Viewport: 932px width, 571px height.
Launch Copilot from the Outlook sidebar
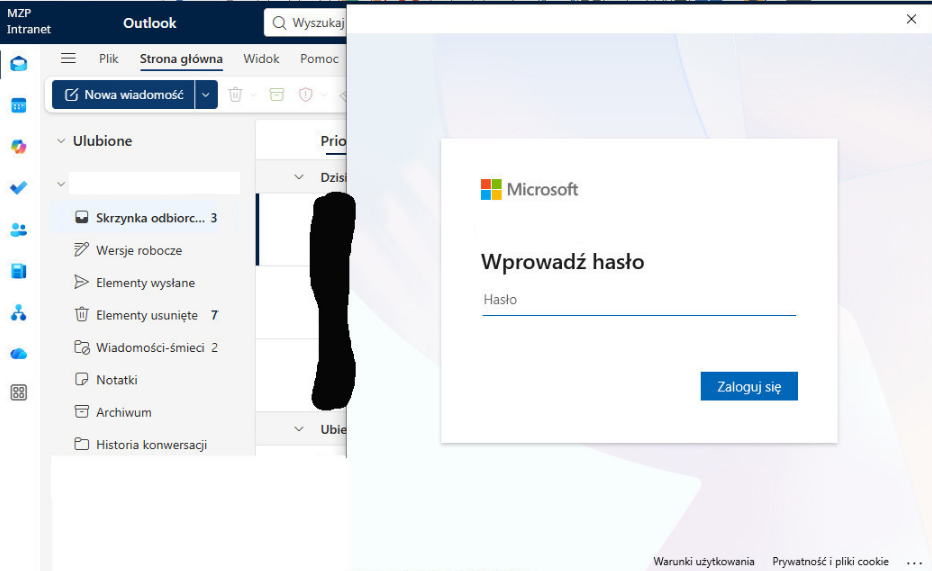click(x=18, y=147)
